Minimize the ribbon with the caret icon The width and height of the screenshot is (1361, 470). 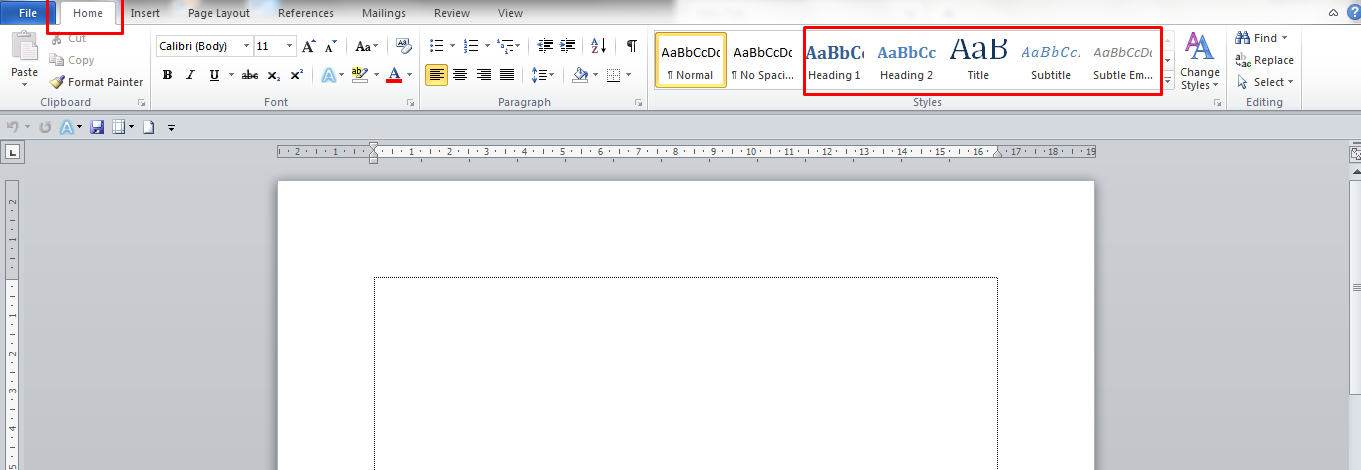pyautogui.click(x=1333, y=13)
